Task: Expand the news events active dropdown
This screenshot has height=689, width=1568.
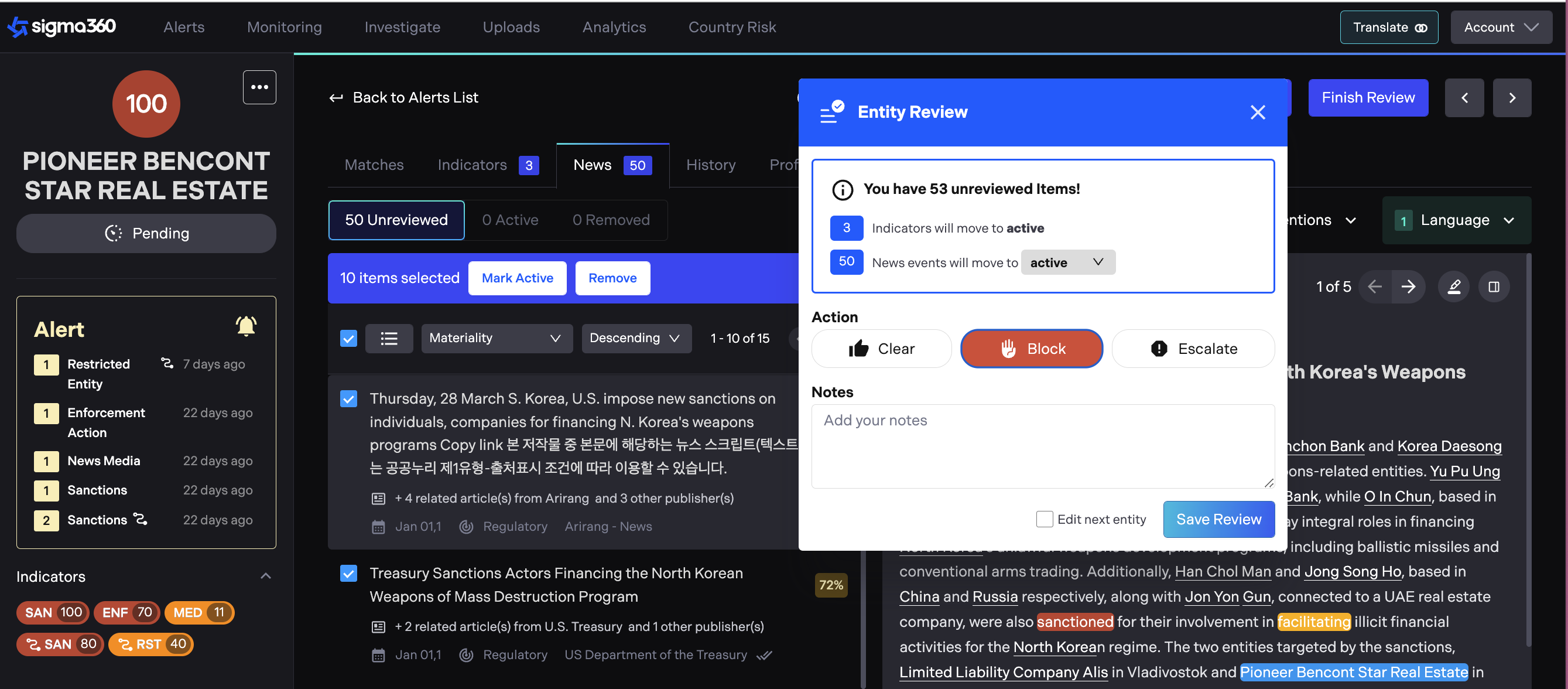Action: click(1067, 262)
